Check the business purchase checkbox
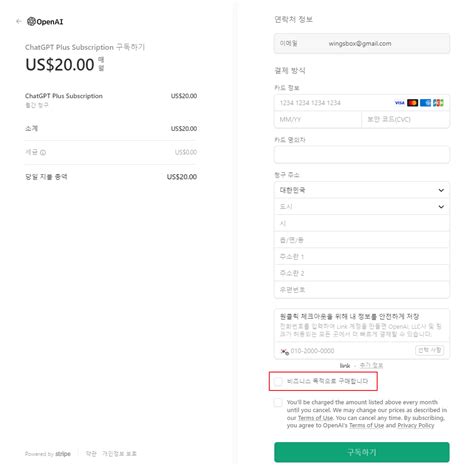Viewport: 474px width, 467px height. (x=278, y=381)
